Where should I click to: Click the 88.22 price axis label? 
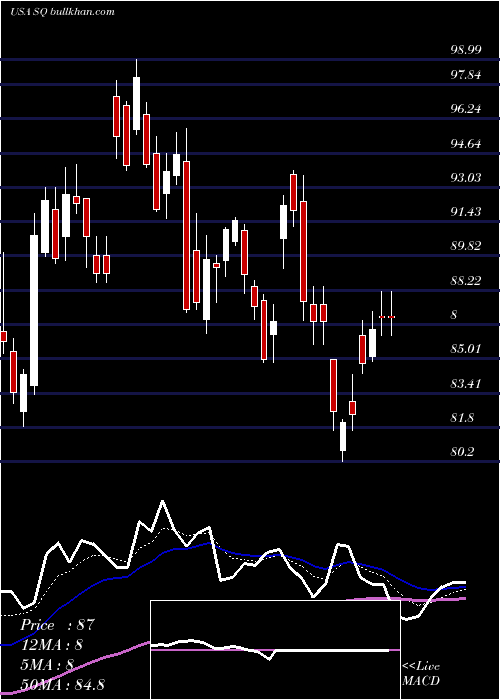(466, 280)
